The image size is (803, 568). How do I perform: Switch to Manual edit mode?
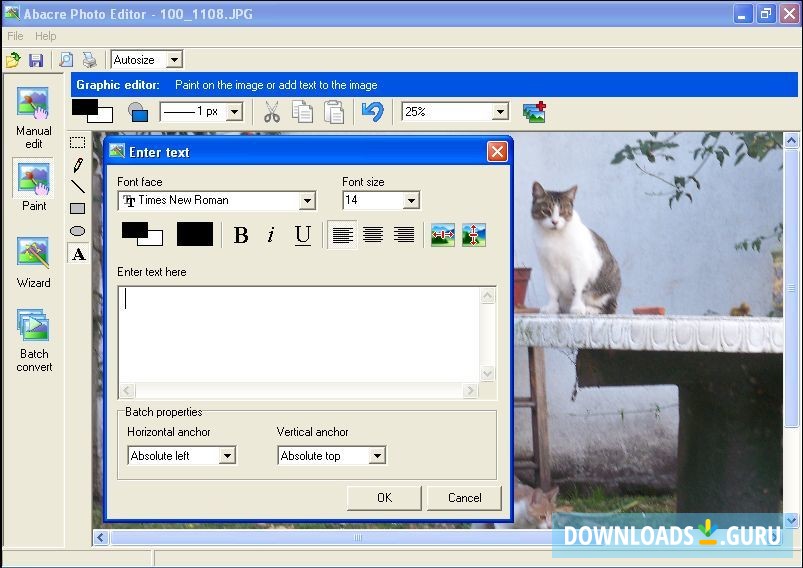[34, 117]
